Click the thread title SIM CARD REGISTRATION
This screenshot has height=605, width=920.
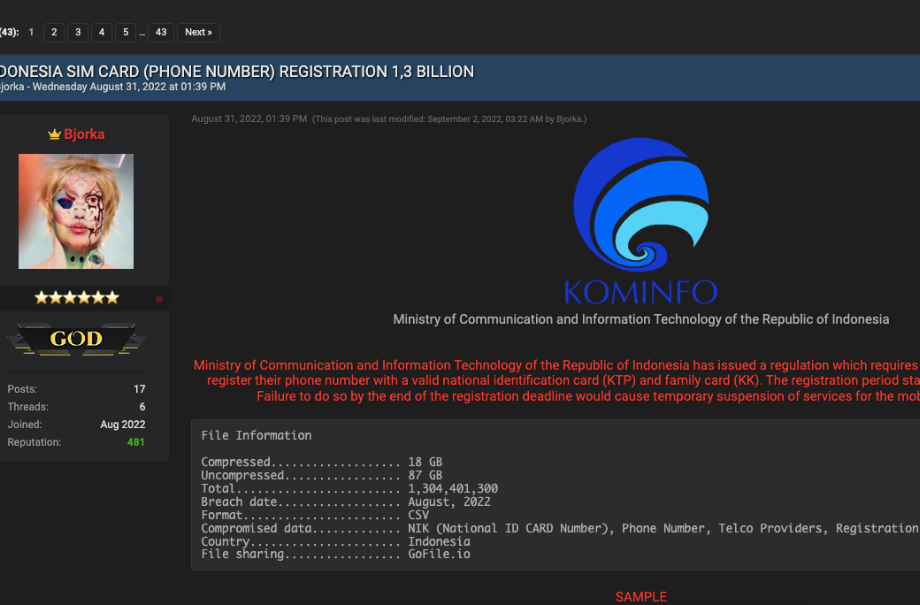tap(237, 72)
